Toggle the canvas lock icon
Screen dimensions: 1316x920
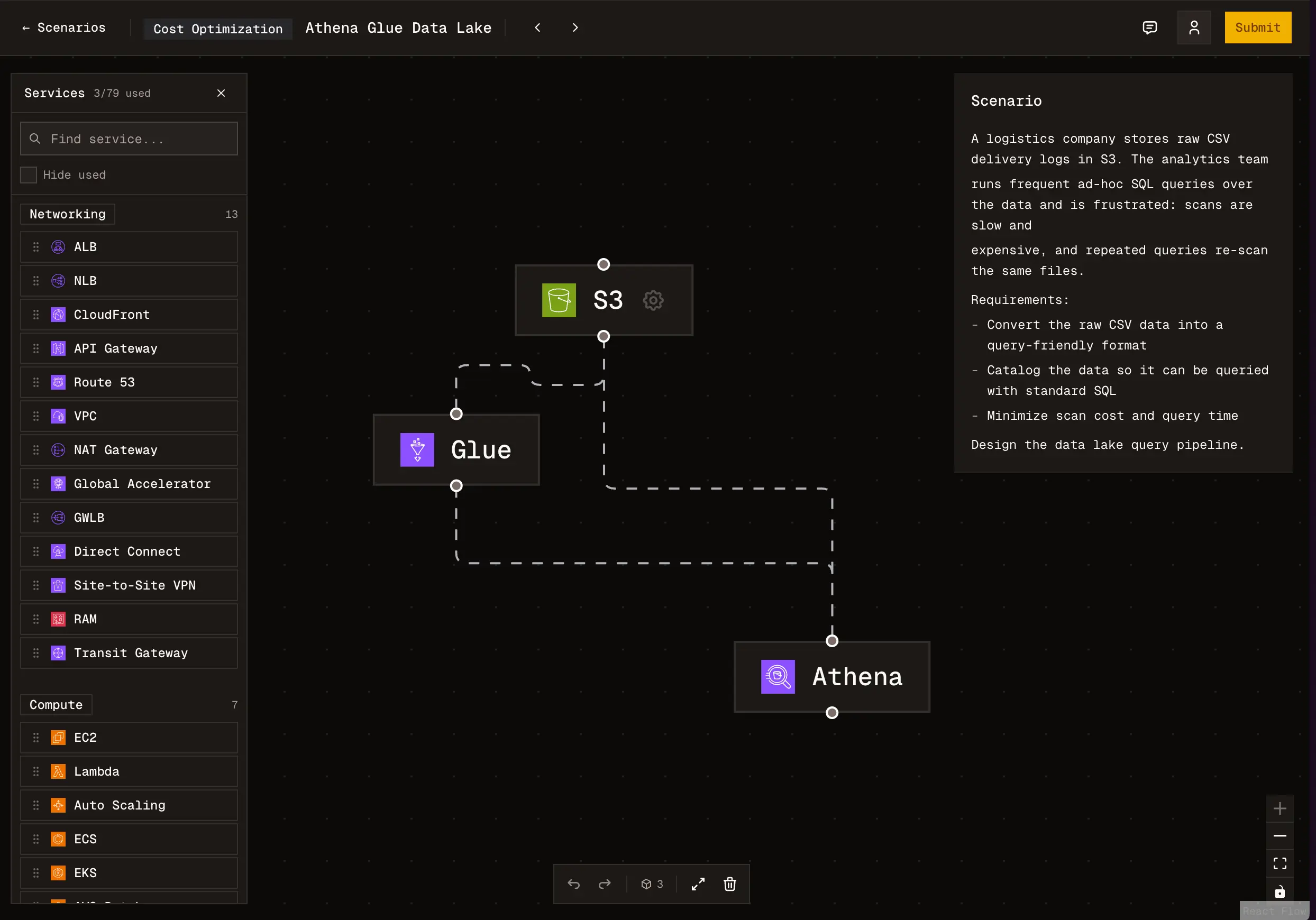coord(1280,891)
